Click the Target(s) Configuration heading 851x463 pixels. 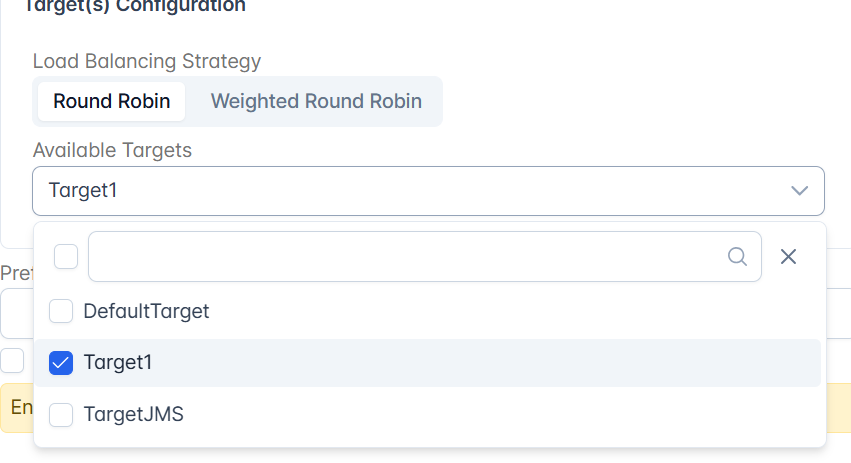coord(135,7)
